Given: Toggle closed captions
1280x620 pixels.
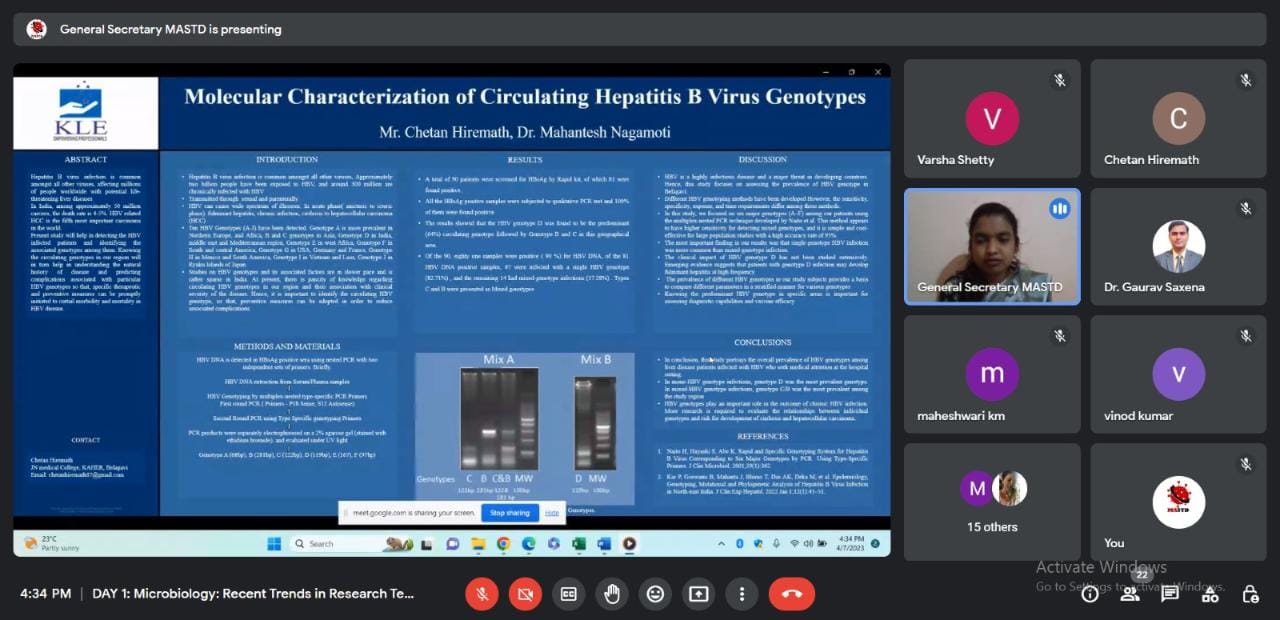Looking at the screenshot, I should click(568, 594).
